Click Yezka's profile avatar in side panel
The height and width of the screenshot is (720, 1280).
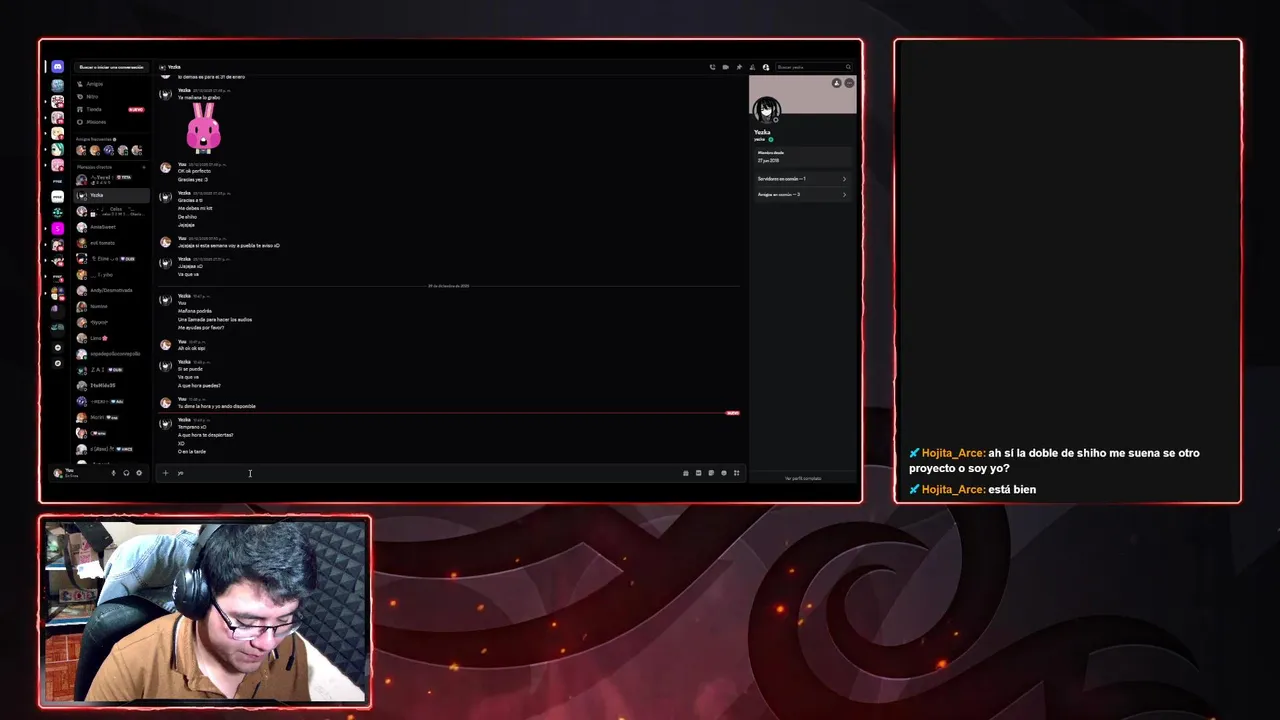[x=767, y=110]
